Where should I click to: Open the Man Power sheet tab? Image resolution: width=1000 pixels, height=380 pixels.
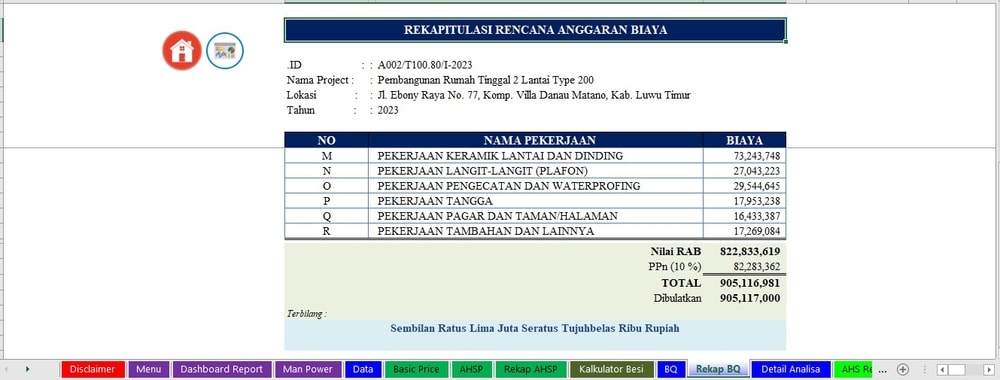click(x=308, y=369)
